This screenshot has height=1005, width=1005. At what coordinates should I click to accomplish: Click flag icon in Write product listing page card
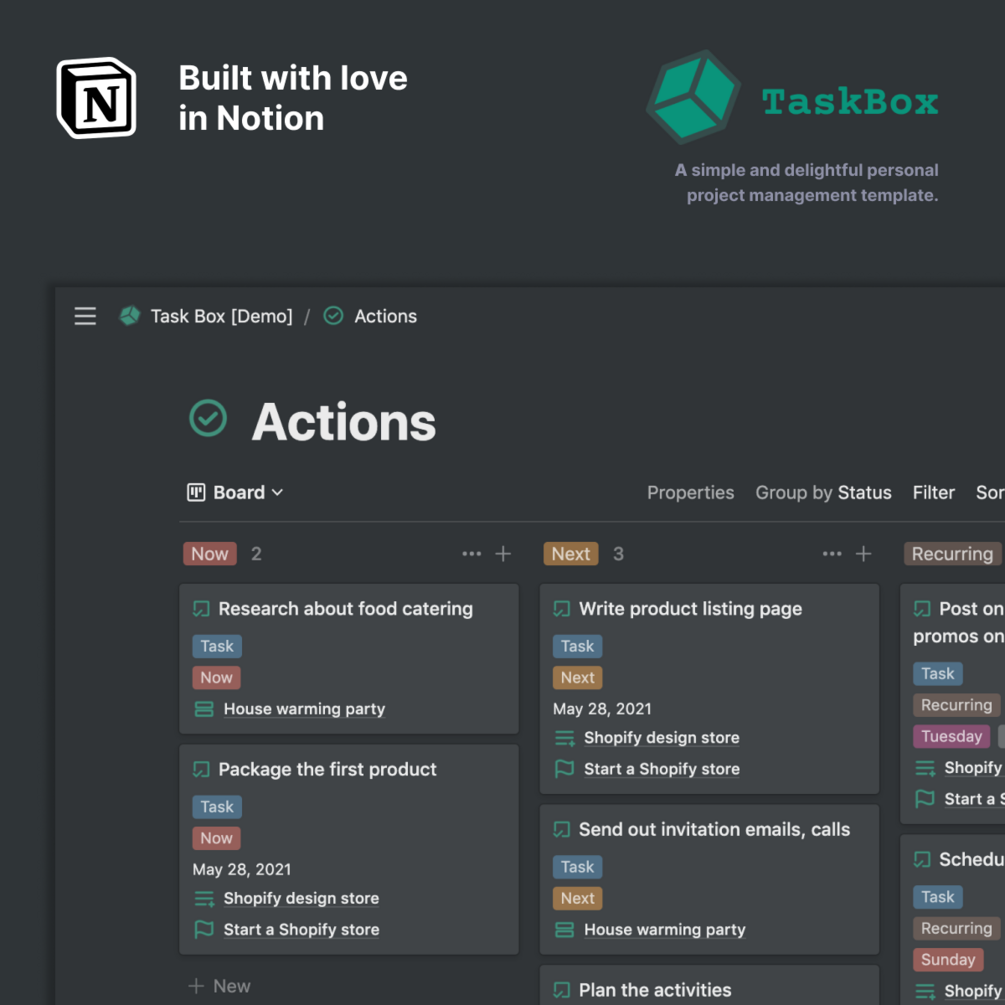(x=564, y=768)
